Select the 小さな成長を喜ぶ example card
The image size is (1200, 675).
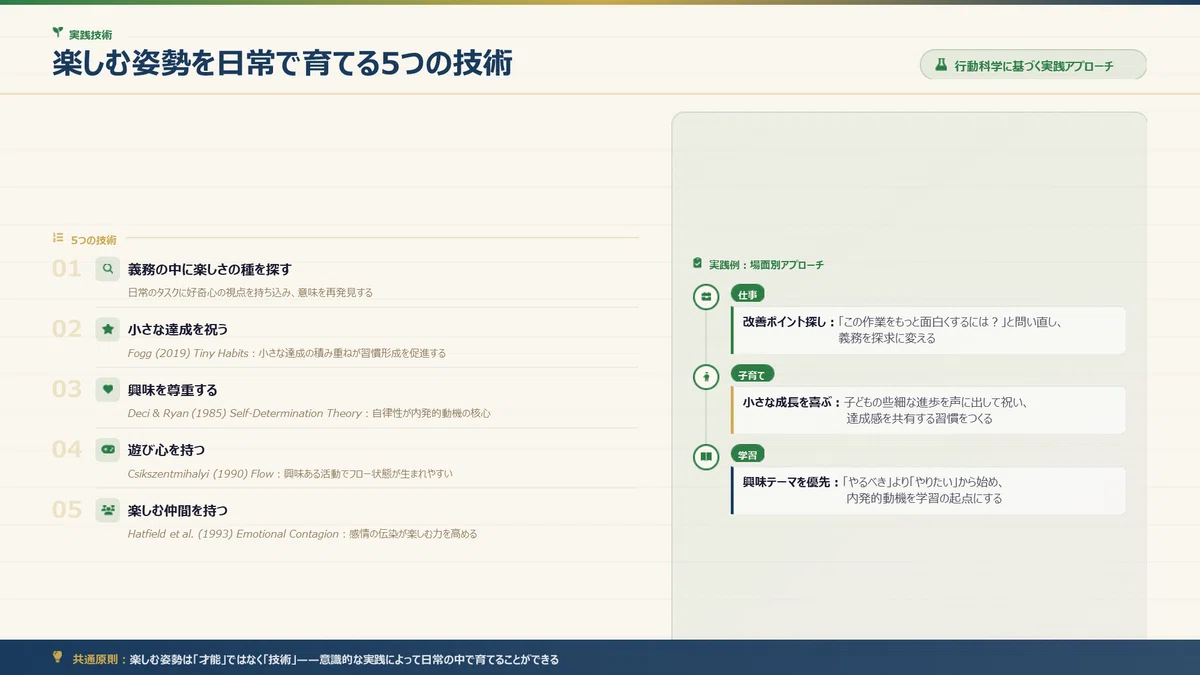(x=928, y=410)
